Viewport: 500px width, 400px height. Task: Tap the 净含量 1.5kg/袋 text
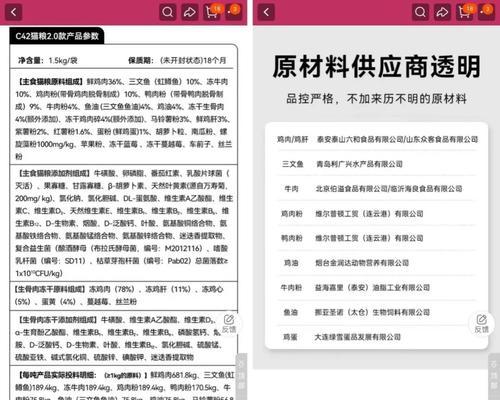pyautogui.click(x=48, y=61)
